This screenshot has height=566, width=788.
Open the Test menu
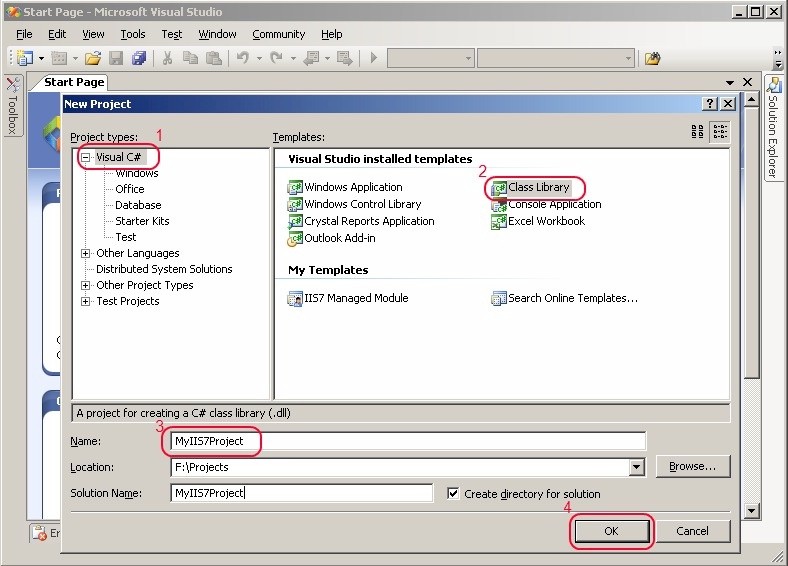(x=171, y=34)
